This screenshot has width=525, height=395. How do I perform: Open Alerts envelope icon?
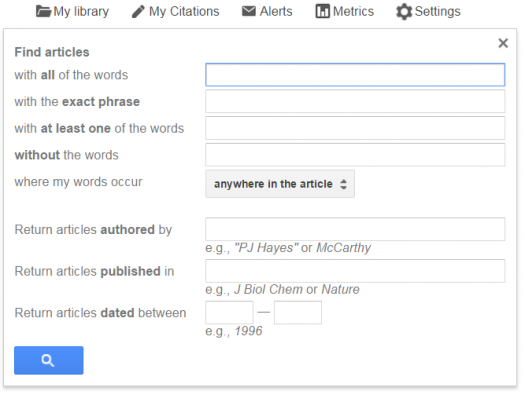point(249,11)
